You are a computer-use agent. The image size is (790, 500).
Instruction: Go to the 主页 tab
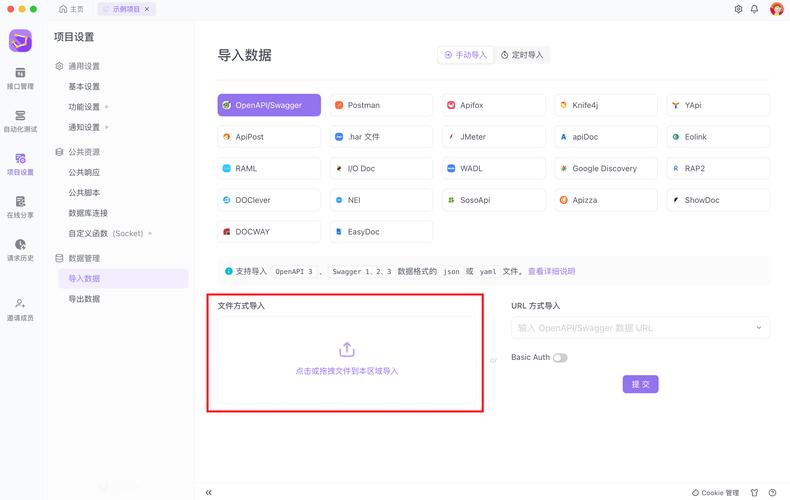coord(71,9)
